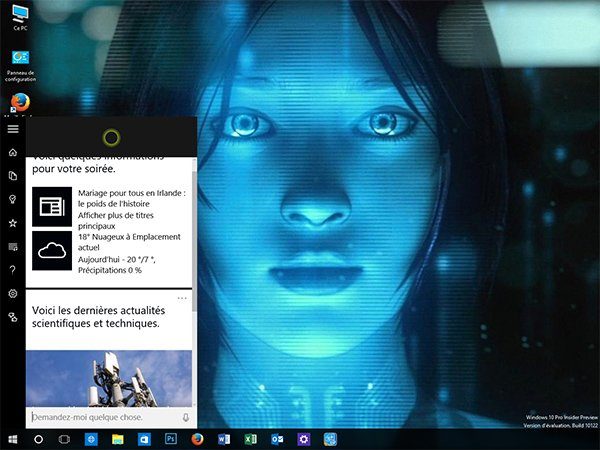Launch Photoshop from taskbar
The width and height of the screenshot is (600, 450).
click(171, 439)
